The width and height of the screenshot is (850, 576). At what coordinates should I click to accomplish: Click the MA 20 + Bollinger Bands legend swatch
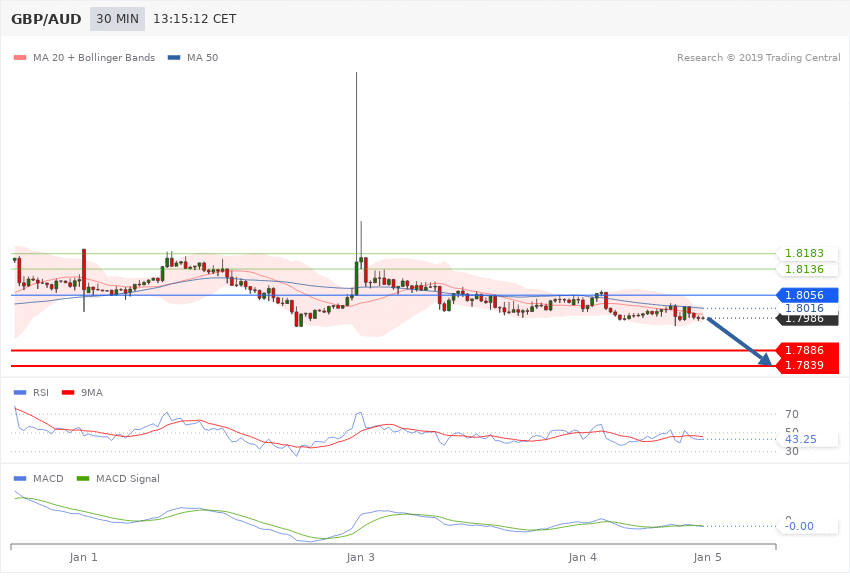(x=20, y=57)
